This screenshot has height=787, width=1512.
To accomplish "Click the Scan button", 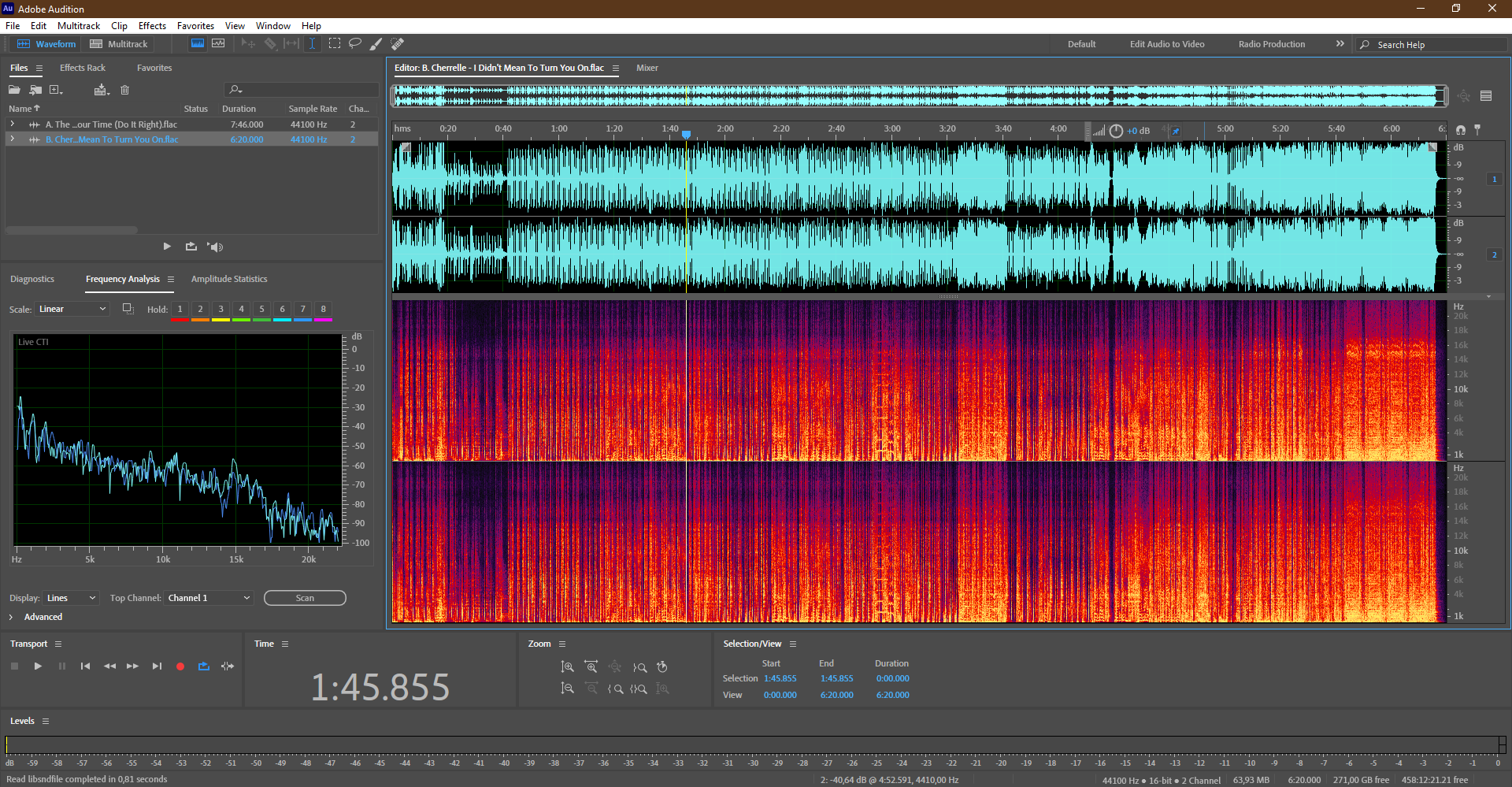I will [305, 599].
